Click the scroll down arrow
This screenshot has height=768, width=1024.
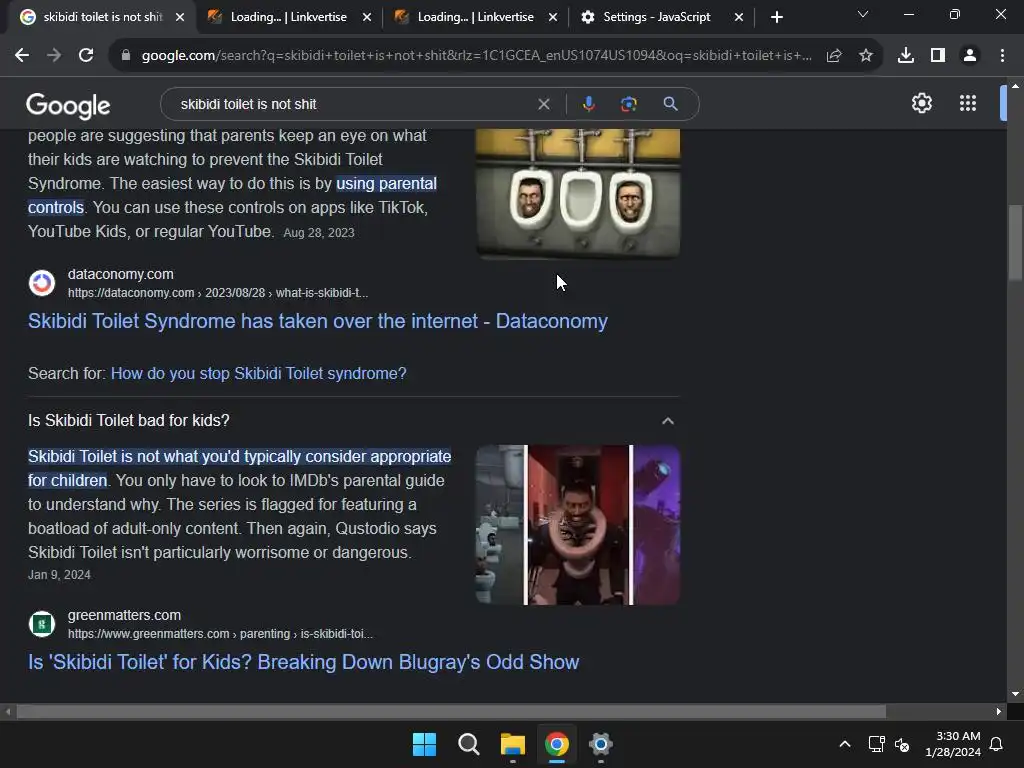click(1015, 694)
